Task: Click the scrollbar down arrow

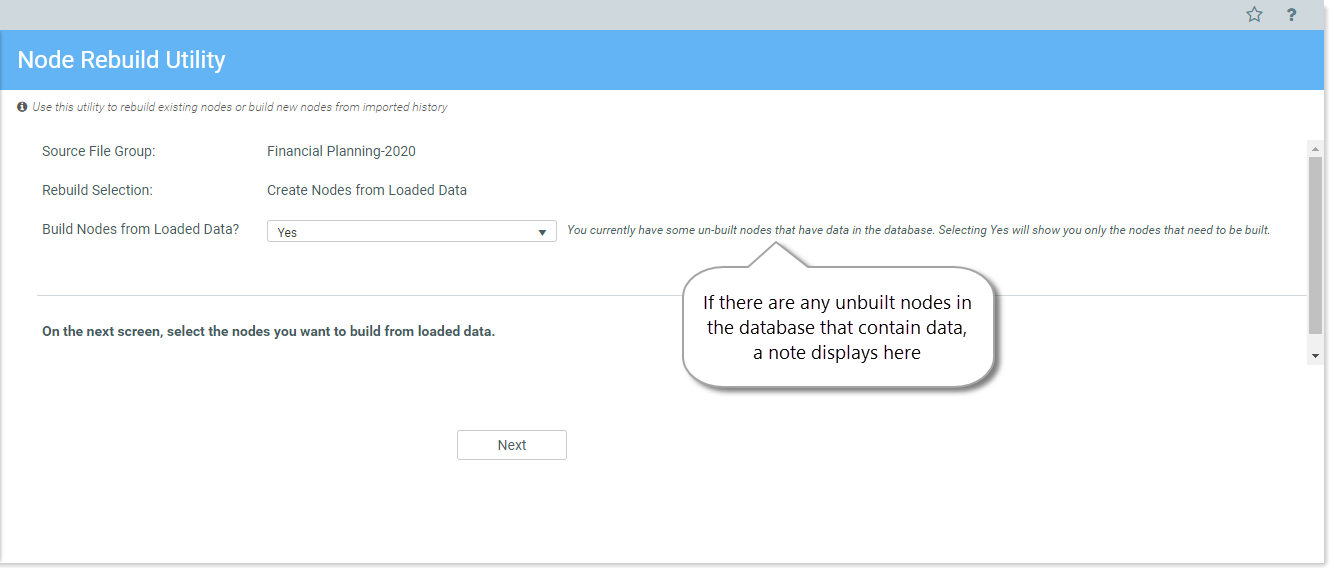Action: 1315,355
